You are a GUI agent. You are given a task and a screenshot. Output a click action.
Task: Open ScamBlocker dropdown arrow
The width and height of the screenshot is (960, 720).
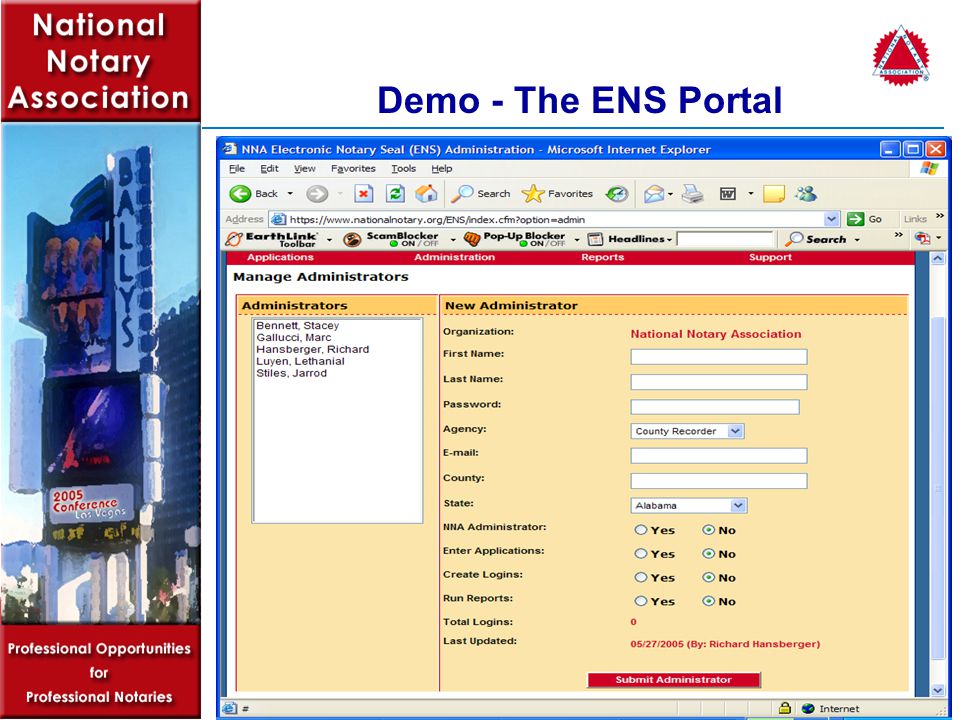point(453,240)
